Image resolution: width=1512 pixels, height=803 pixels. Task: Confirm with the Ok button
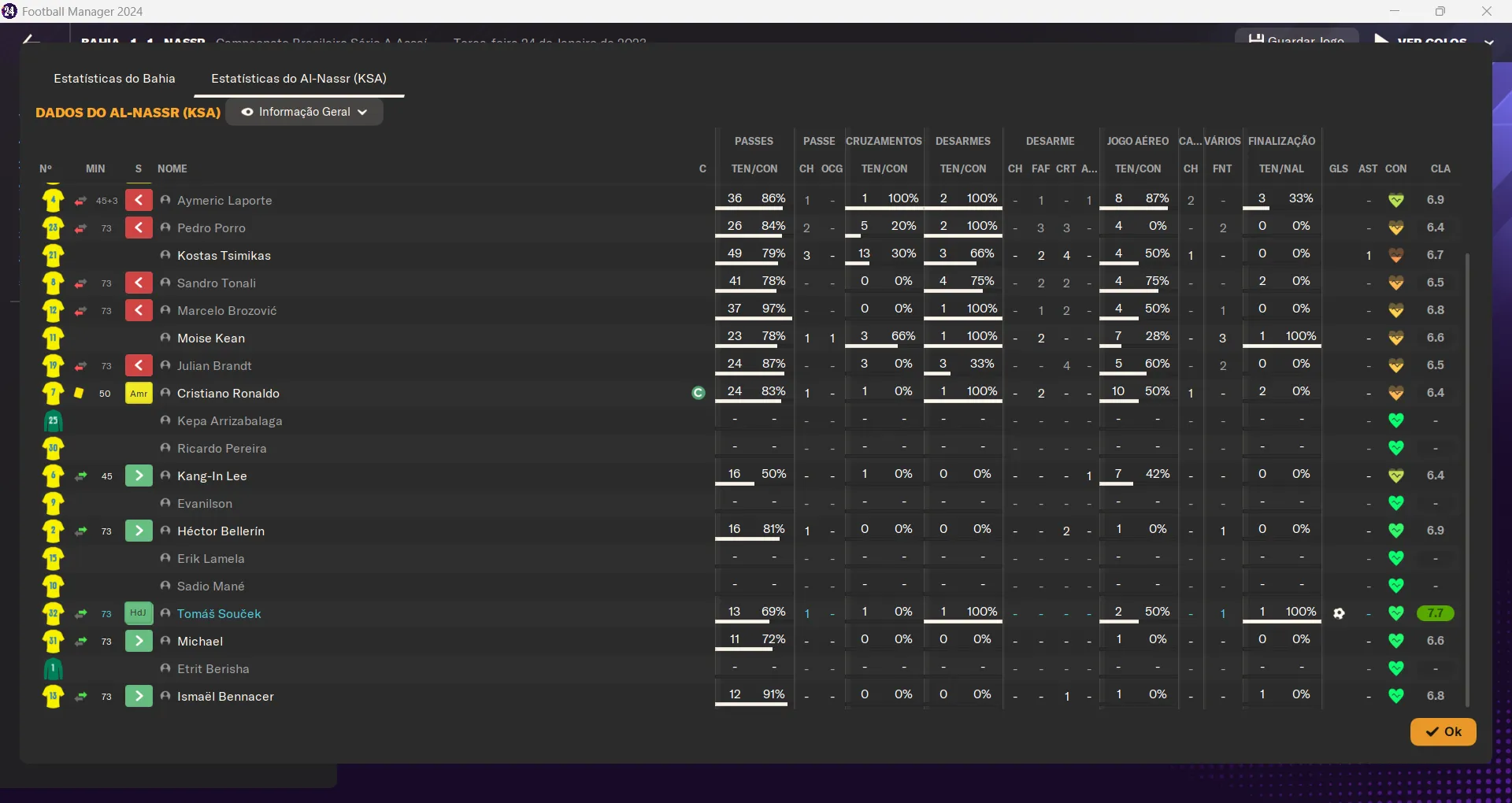[x=1443, y=731]
